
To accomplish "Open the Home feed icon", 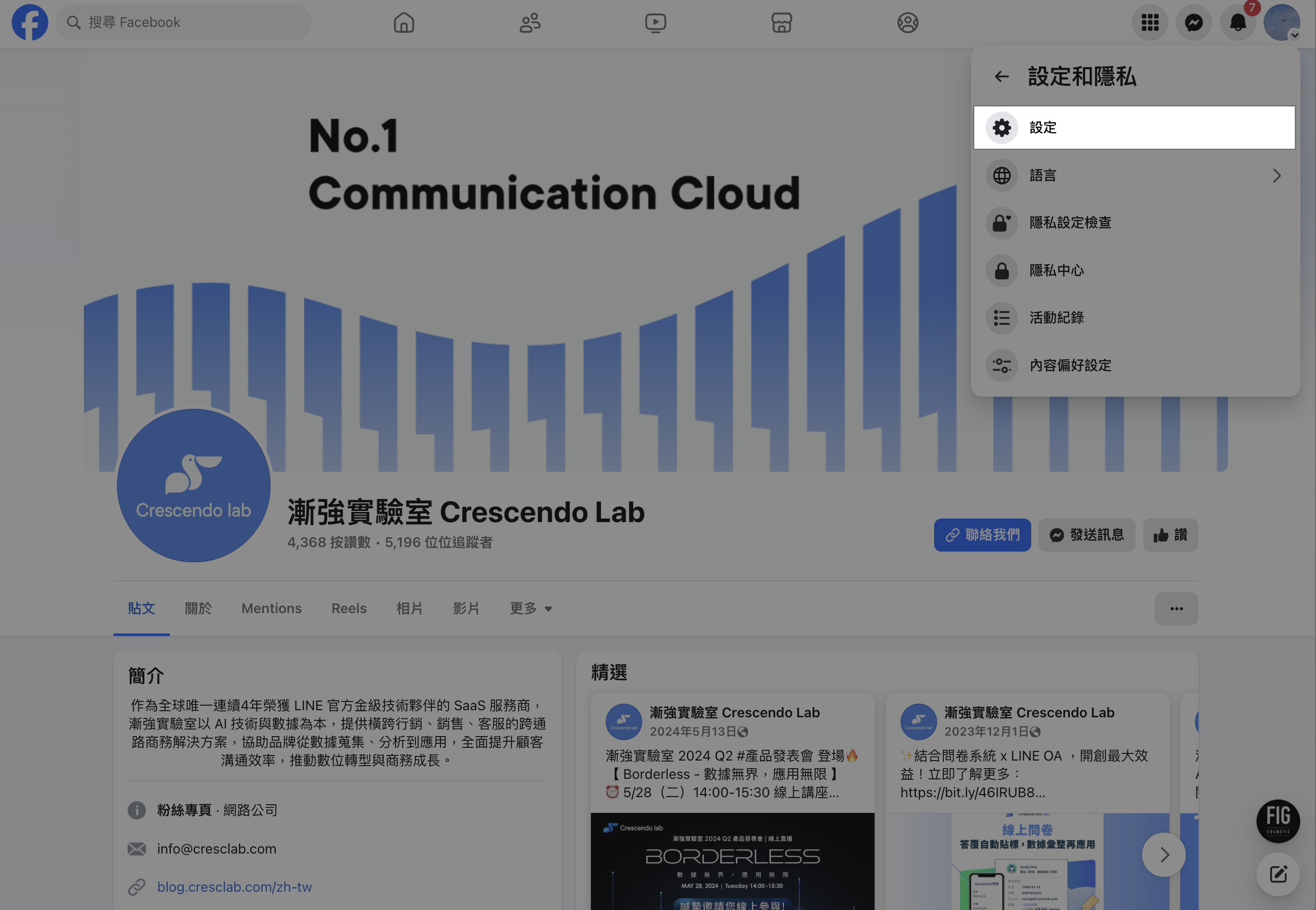I will point(404,23).
